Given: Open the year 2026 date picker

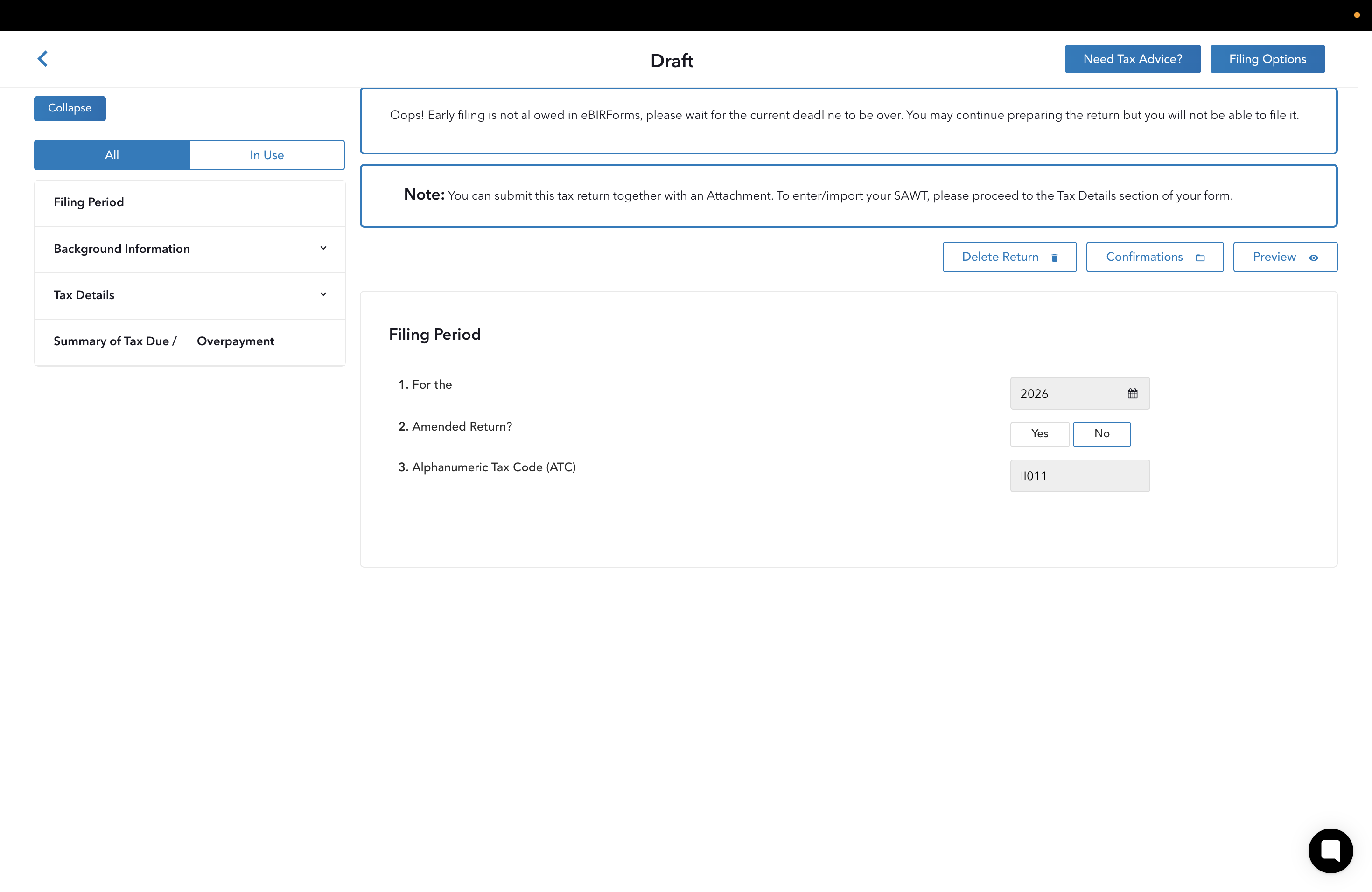Looking at the screenshot, I should [1066, 394].
